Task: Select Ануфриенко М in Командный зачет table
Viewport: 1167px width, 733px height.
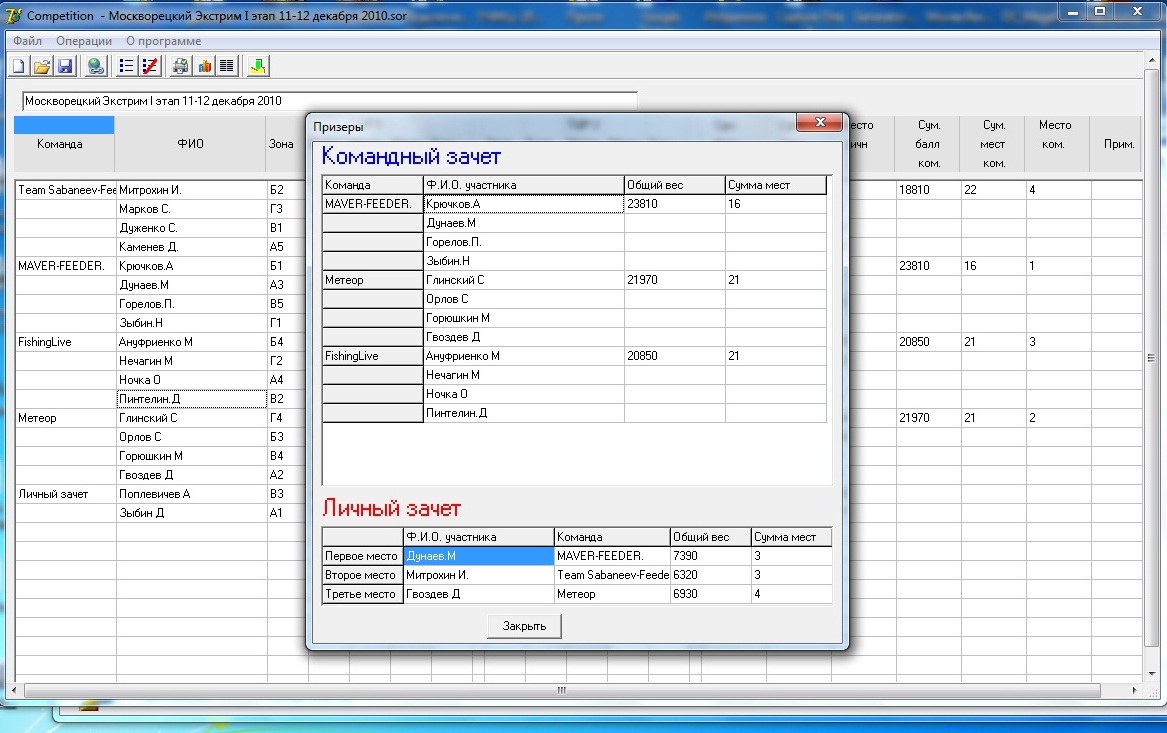Action: 523,356
